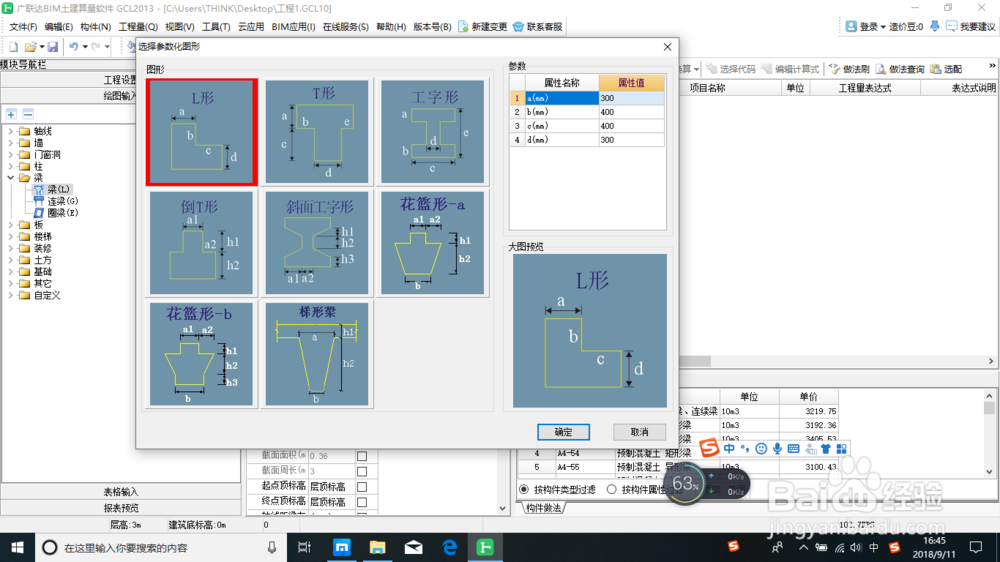Screen dimensions: 1000x562
Task: Expand all nodes with the plus icon
Action: click(x=11, y=114)
